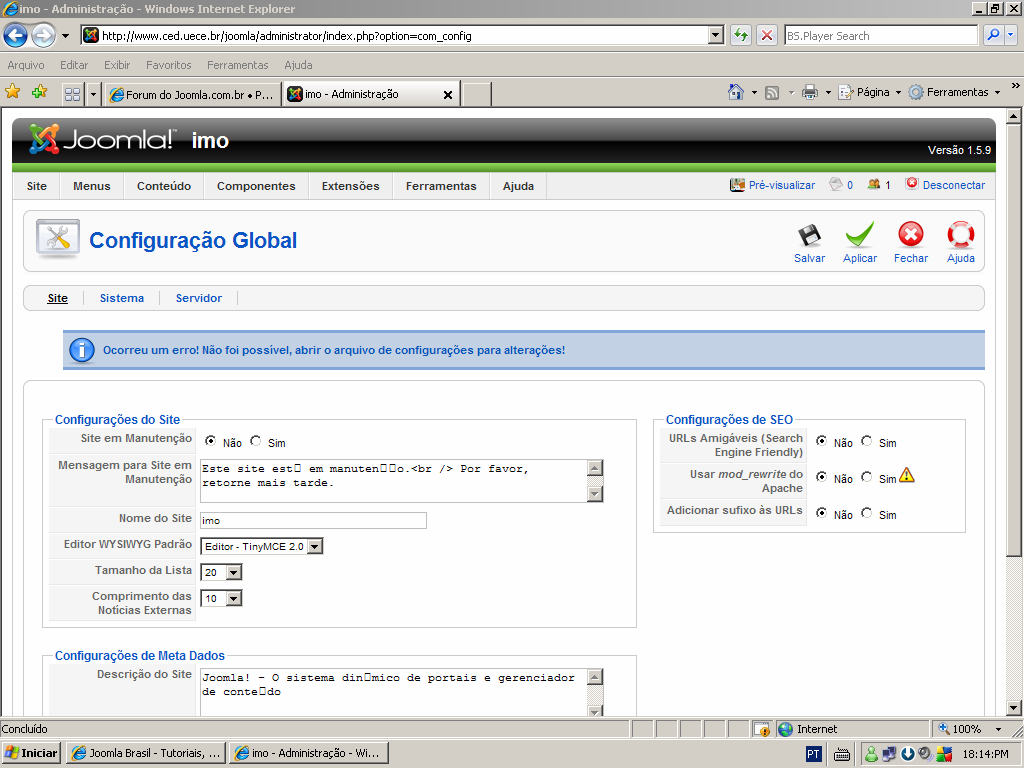Screen dimensions: 1024x768
Task: Select Não for Usar mod_rewrite do Apache
Action: [x=822, y=477]
